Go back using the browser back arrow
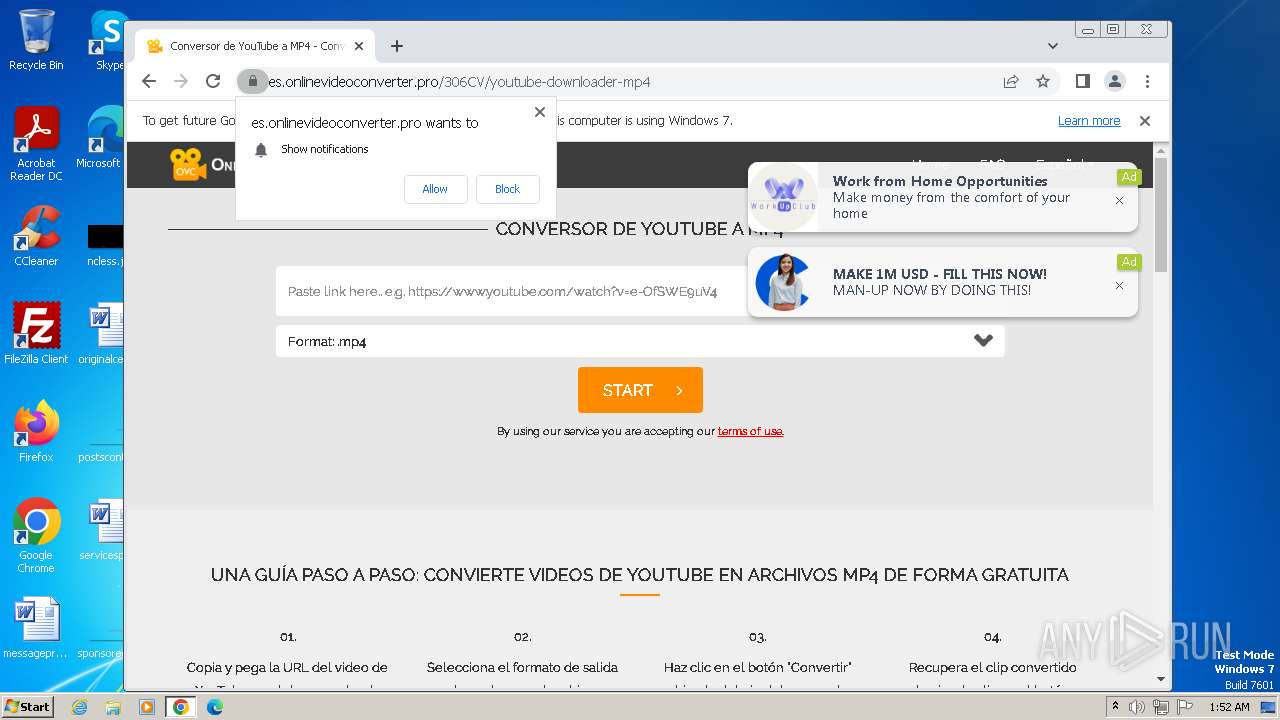 point(149,81)
